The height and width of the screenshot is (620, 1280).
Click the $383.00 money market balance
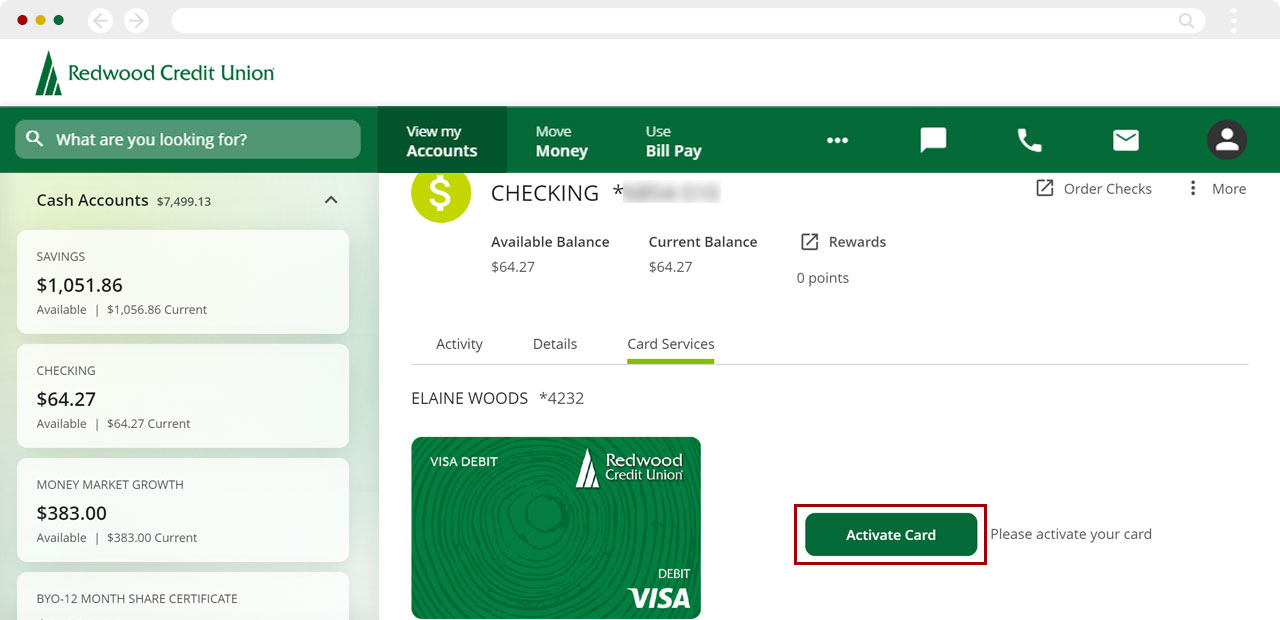72,513
